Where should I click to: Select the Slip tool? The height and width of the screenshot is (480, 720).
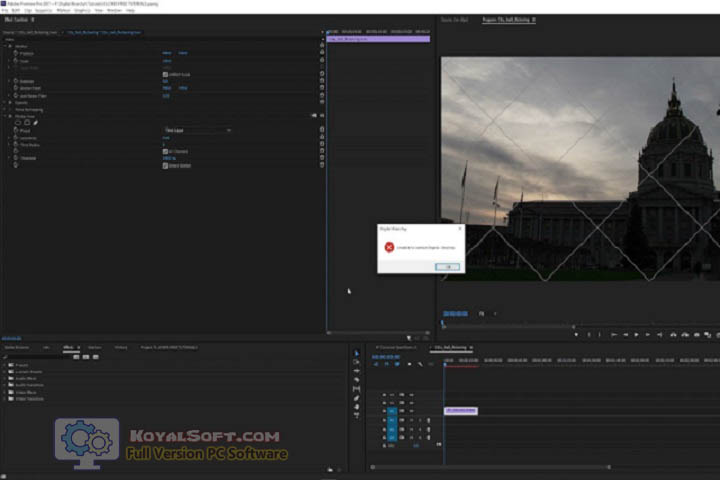pyautogui.click(x=356, y=389)
